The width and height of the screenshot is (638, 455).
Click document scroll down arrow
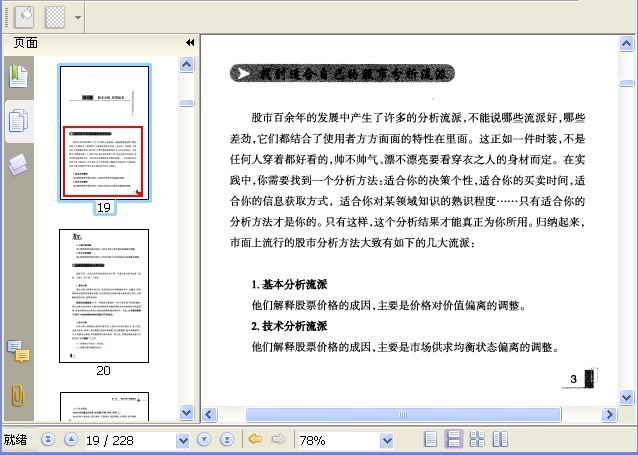click(x=626, y=397)
